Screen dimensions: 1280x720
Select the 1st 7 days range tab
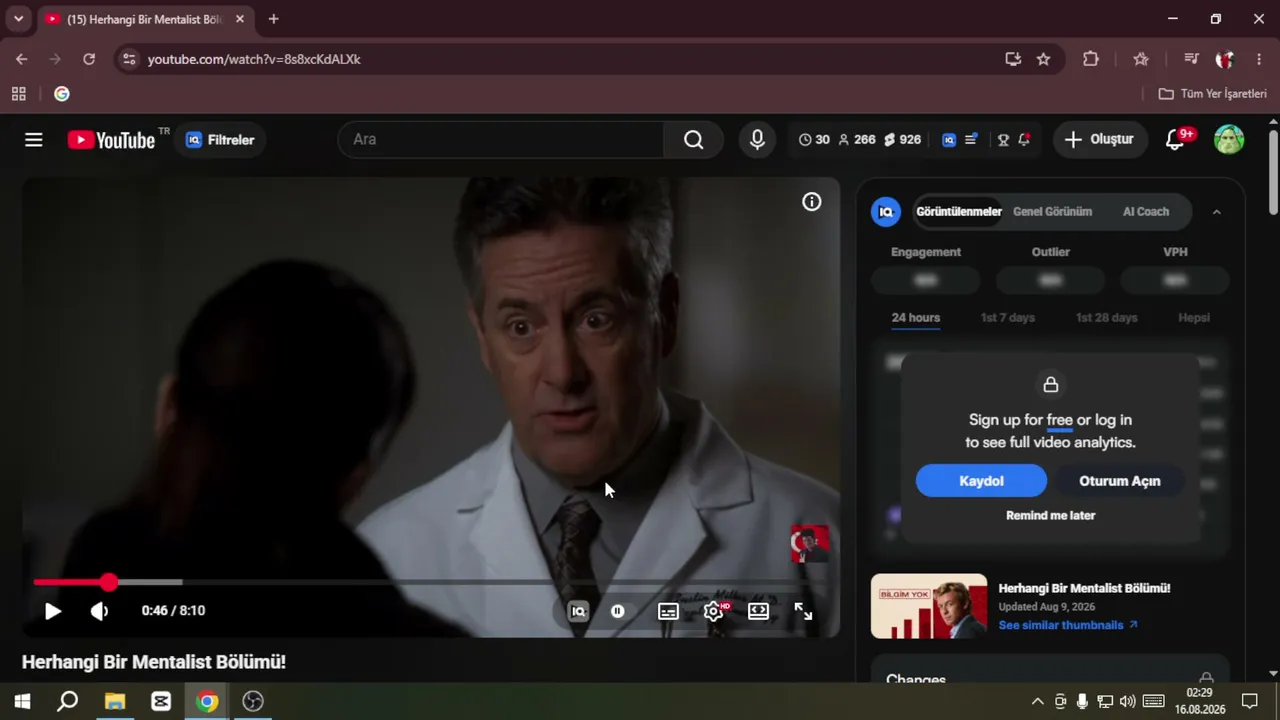click(1008, 318)
